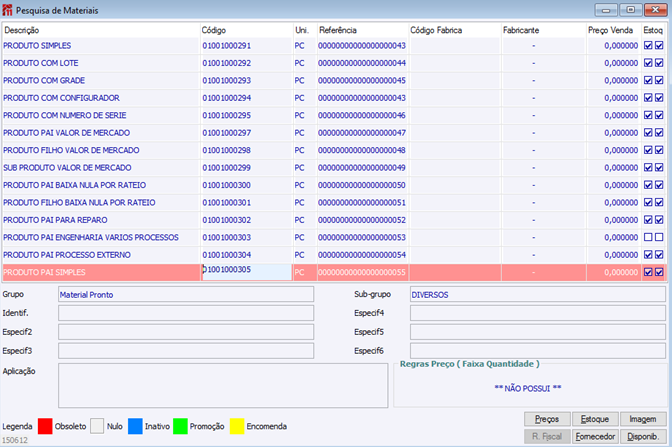
Task: Click the Estoq column header
Action: tap(654, 30)
